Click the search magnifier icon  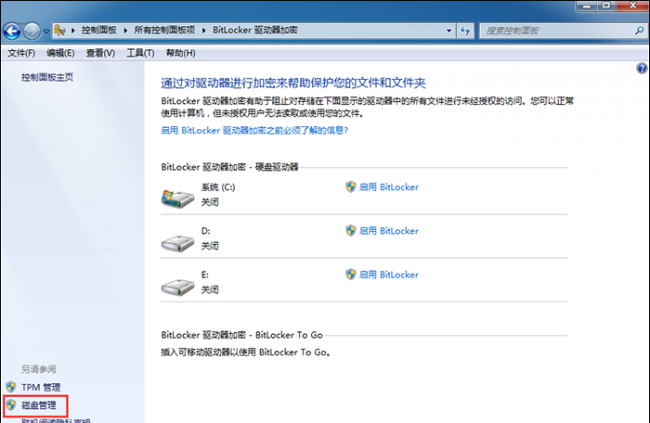point(640,30)
